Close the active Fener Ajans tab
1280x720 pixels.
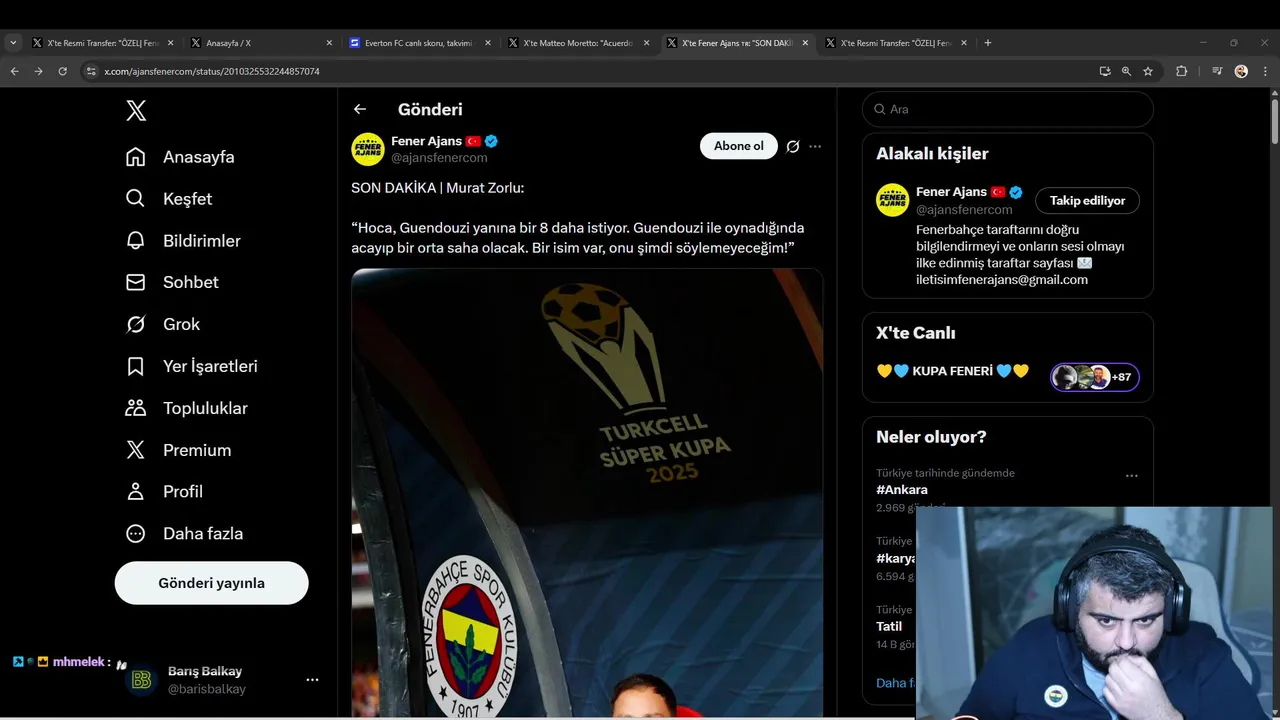pos(805,43)
